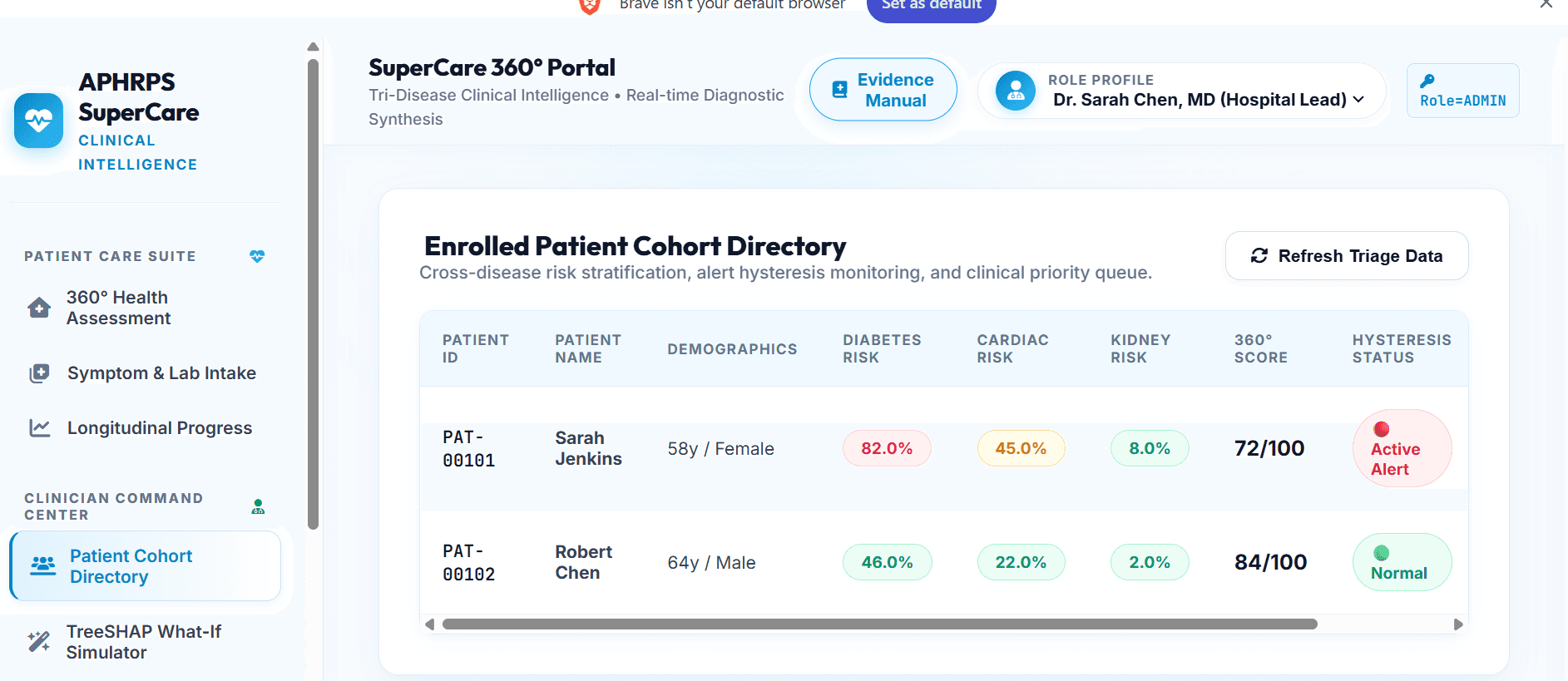Click the 46.0% diabetes risk badge

(888, 562)
